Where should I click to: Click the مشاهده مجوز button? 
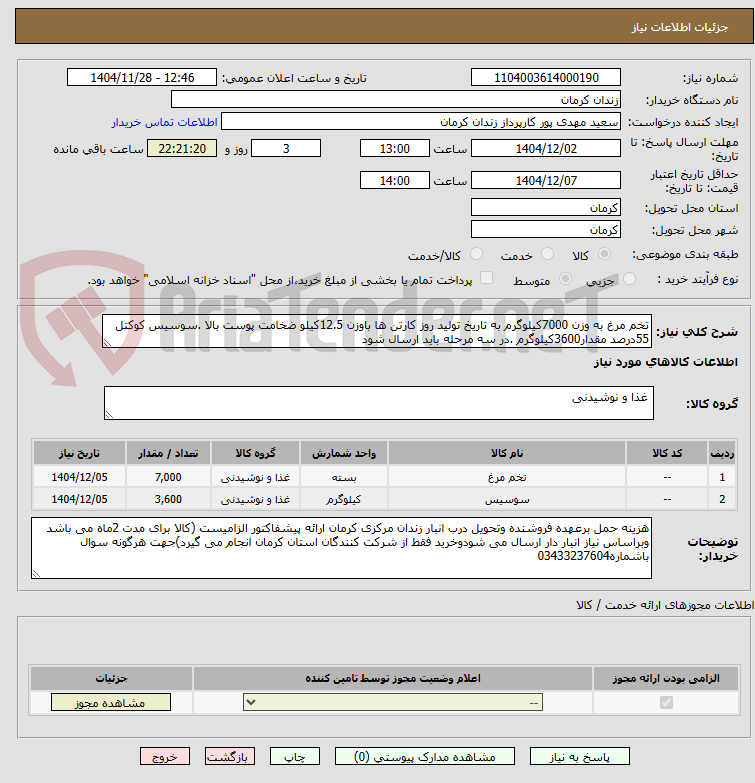(x=111, y=703)
